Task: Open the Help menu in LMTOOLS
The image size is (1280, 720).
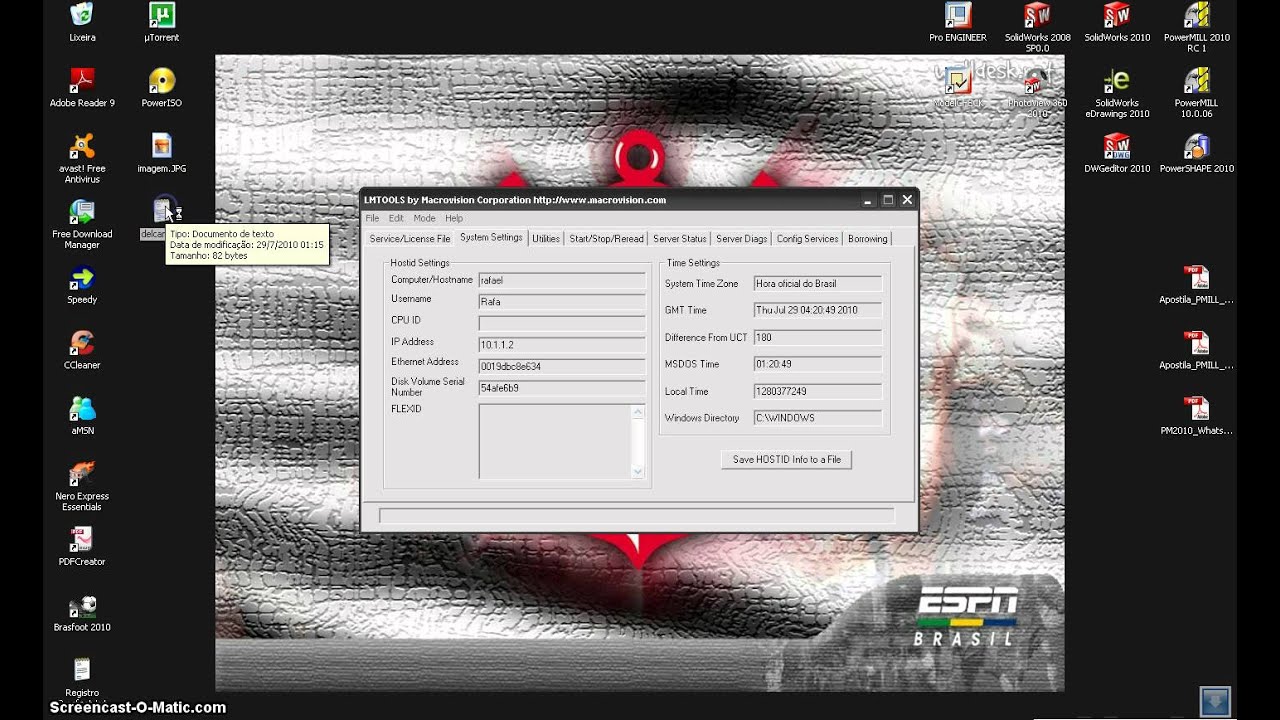Action: click(x=454, y=218)
